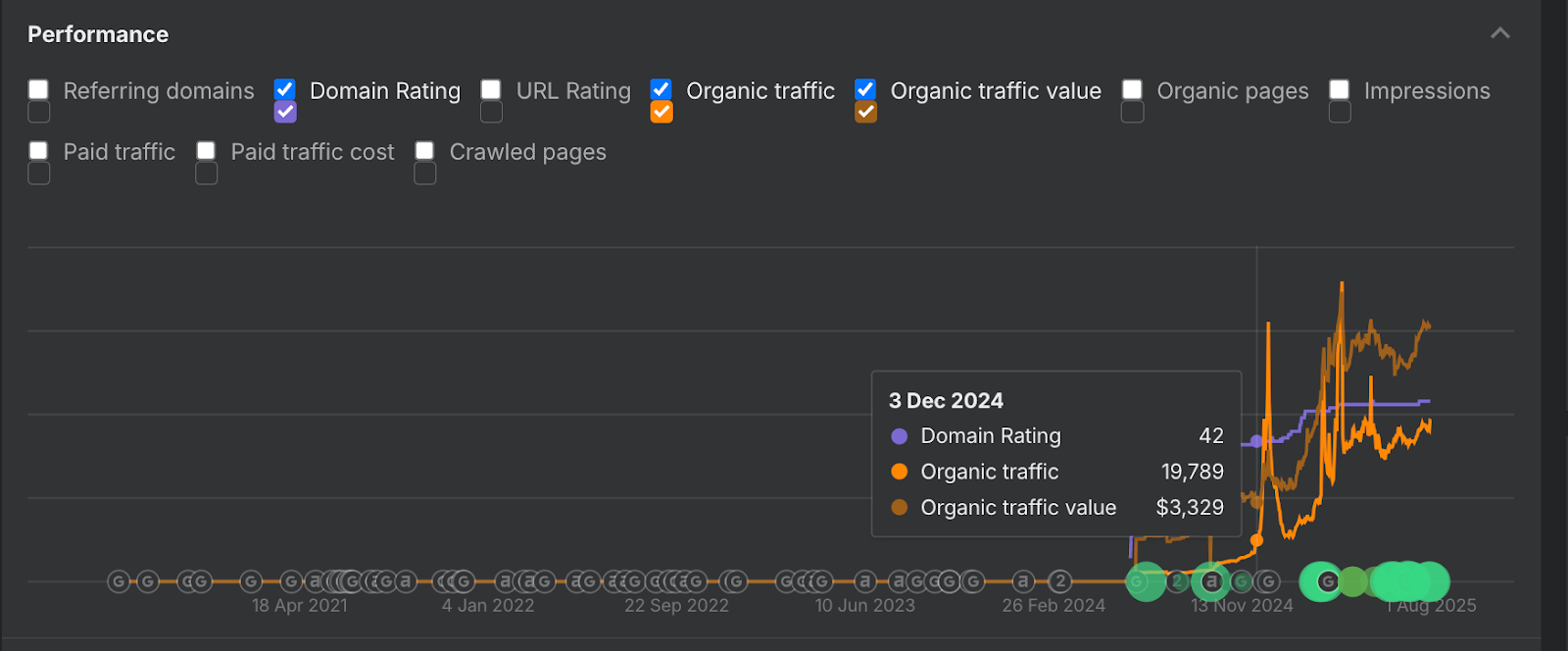This screenshot has width=1568, height=651.
Task: Check the Impressions option
Action: click(x=1340, y=90)
